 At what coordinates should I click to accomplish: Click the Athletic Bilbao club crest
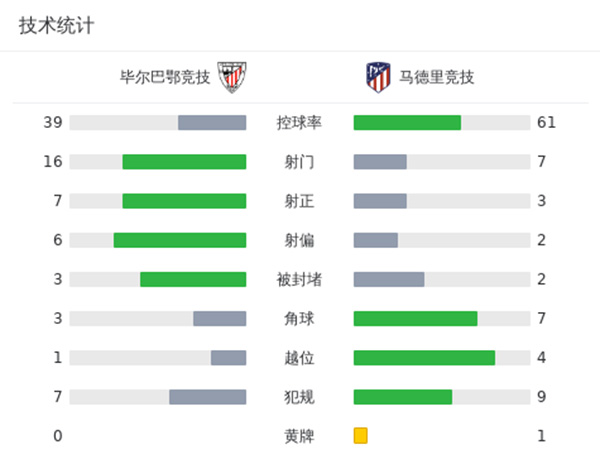232,77
